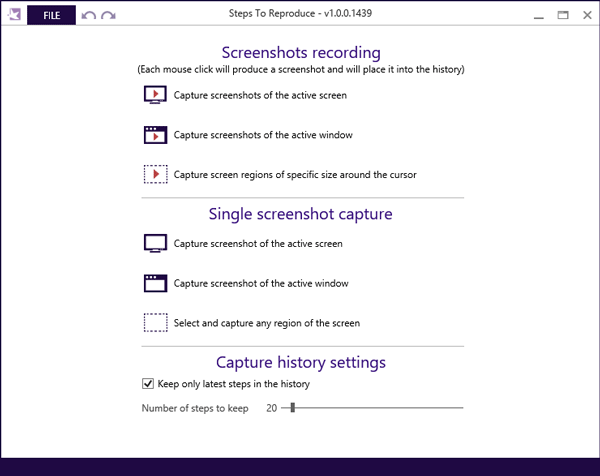Start Capture screenshots of the active window
Screen dimensions: 600x476
tap(263, 135)
